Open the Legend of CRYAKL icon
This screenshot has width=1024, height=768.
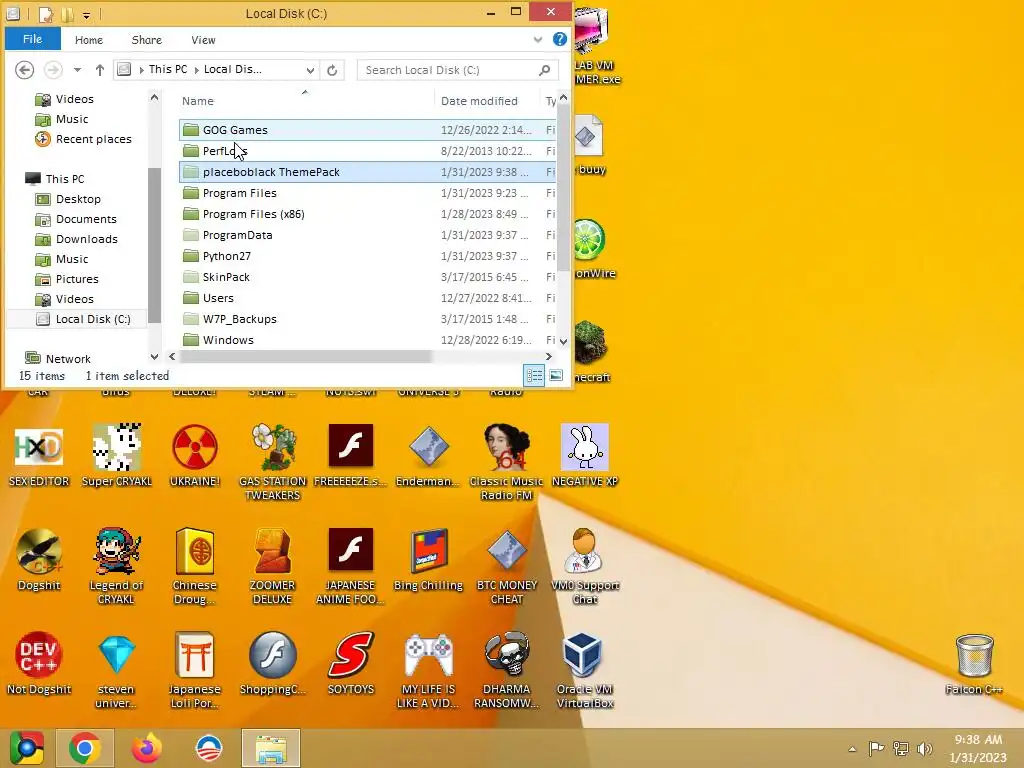click(116, 552)
